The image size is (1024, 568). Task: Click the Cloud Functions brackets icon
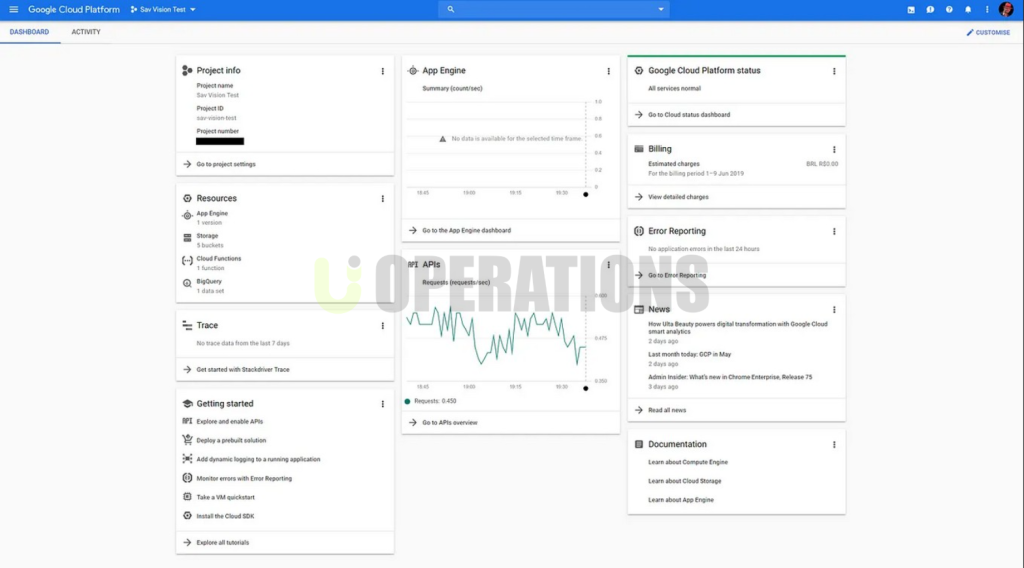pyautogui.click(x=187, y=260)
